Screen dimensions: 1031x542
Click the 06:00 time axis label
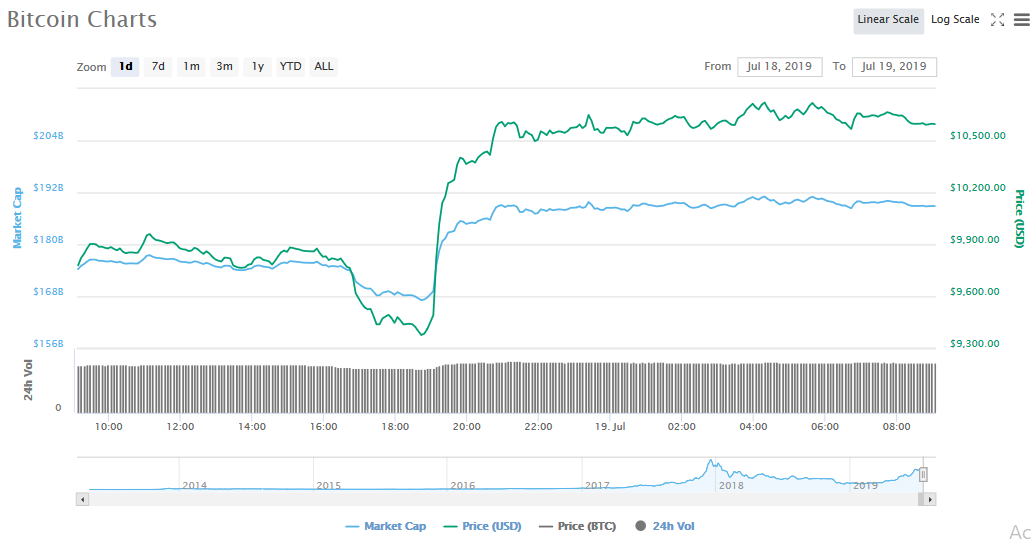point(825,426)
